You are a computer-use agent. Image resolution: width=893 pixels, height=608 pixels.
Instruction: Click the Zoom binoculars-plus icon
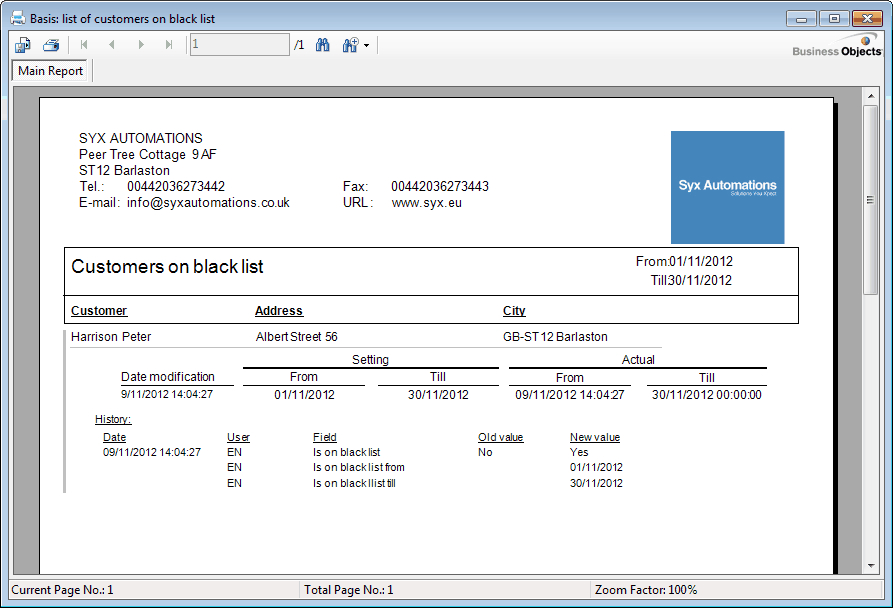(350, 45)
